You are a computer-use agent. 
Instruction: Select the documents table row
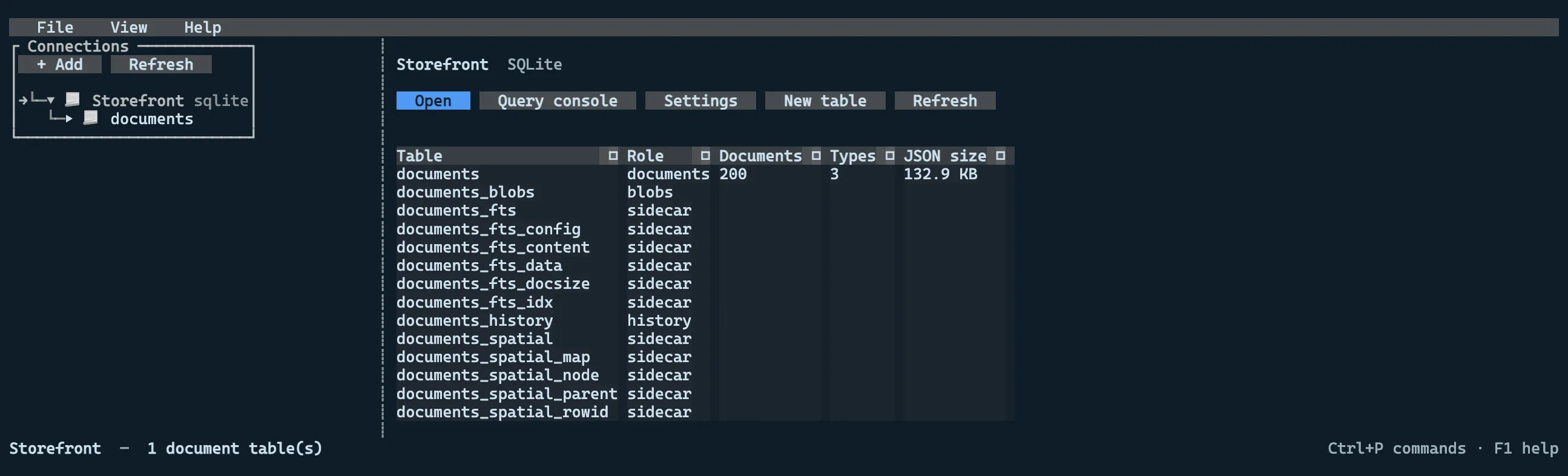coord(705,174)
